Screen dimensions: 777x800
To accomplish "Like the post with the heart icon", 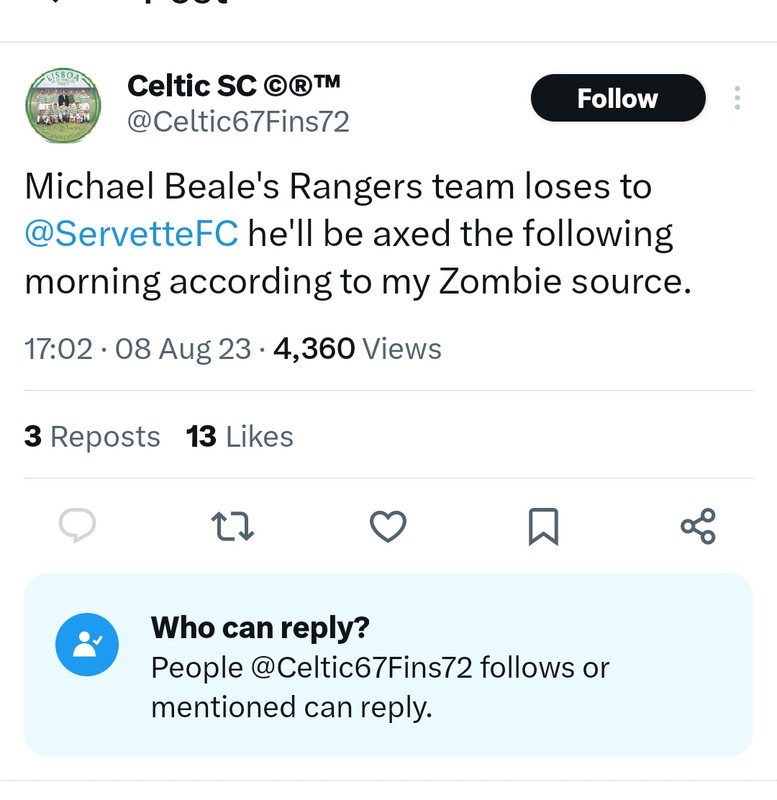I will [388, 525].
